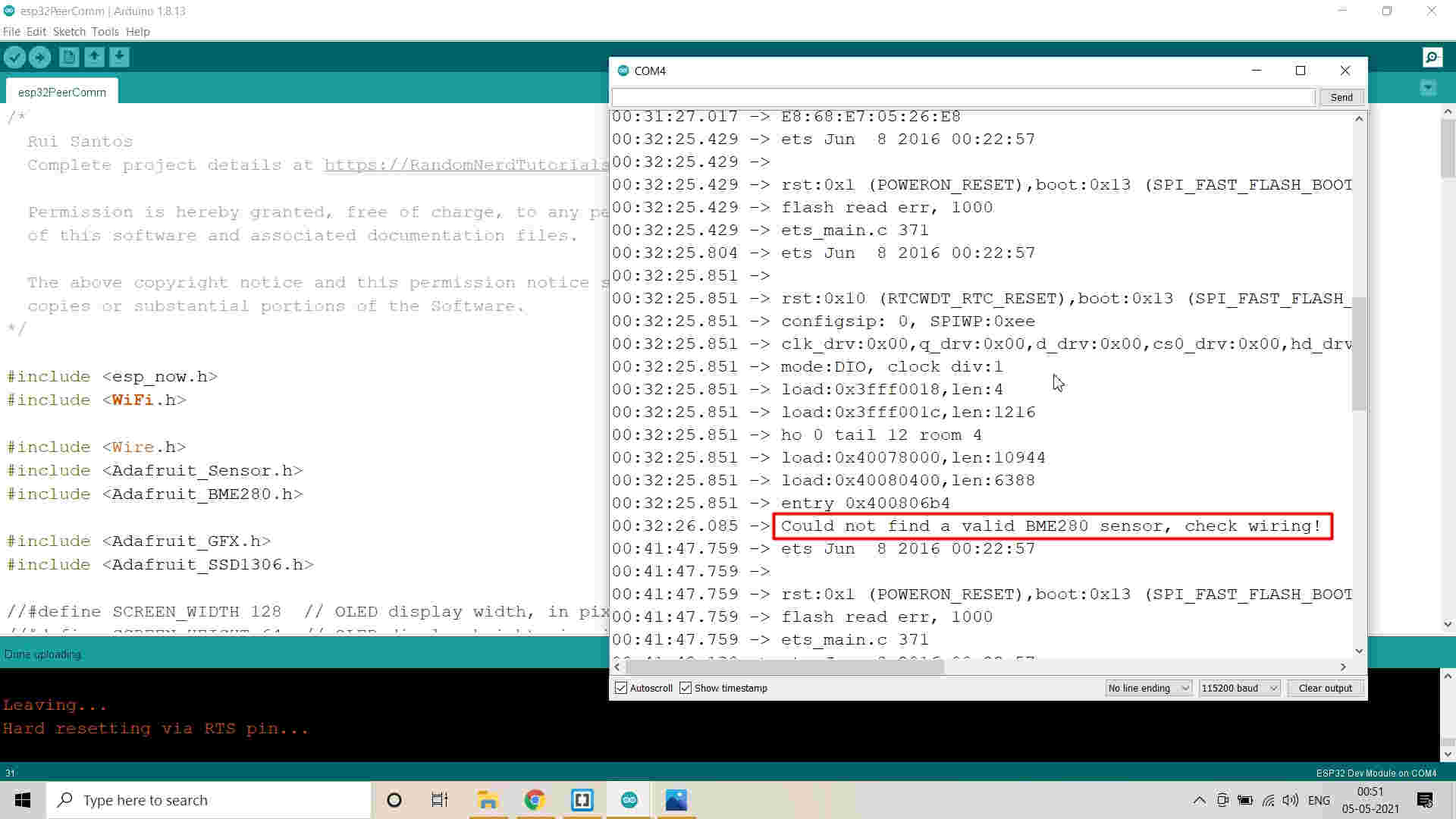Screen dimensions: 1456x819
Task: Click the Meet Now tray icon
Action: pos(1222,800)
